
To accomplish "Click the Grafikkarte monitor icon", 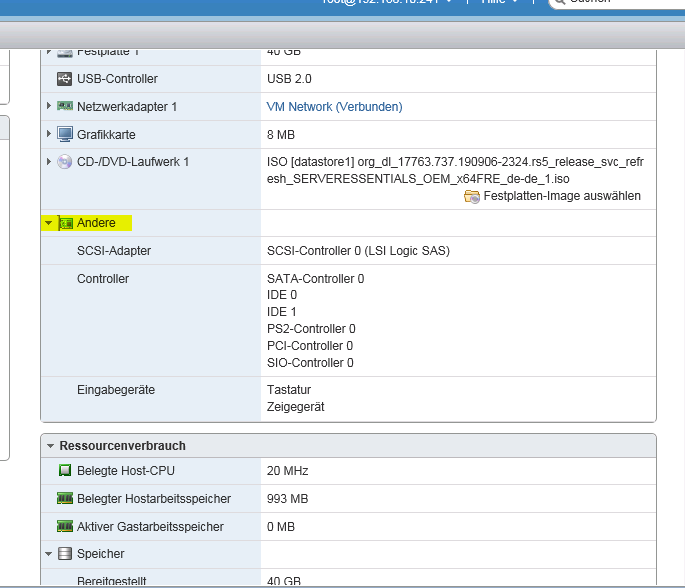I will click(x=65, y=135).
